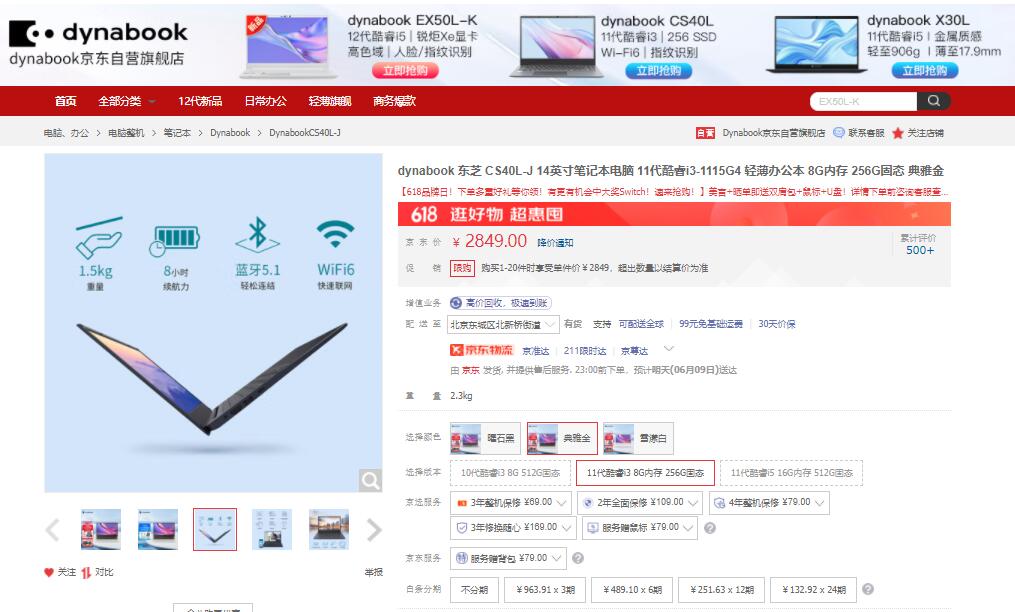Click 立即抢购 button for dynabook CS40L
This screenshot has width=1015, height=612.
coord(658,71)
